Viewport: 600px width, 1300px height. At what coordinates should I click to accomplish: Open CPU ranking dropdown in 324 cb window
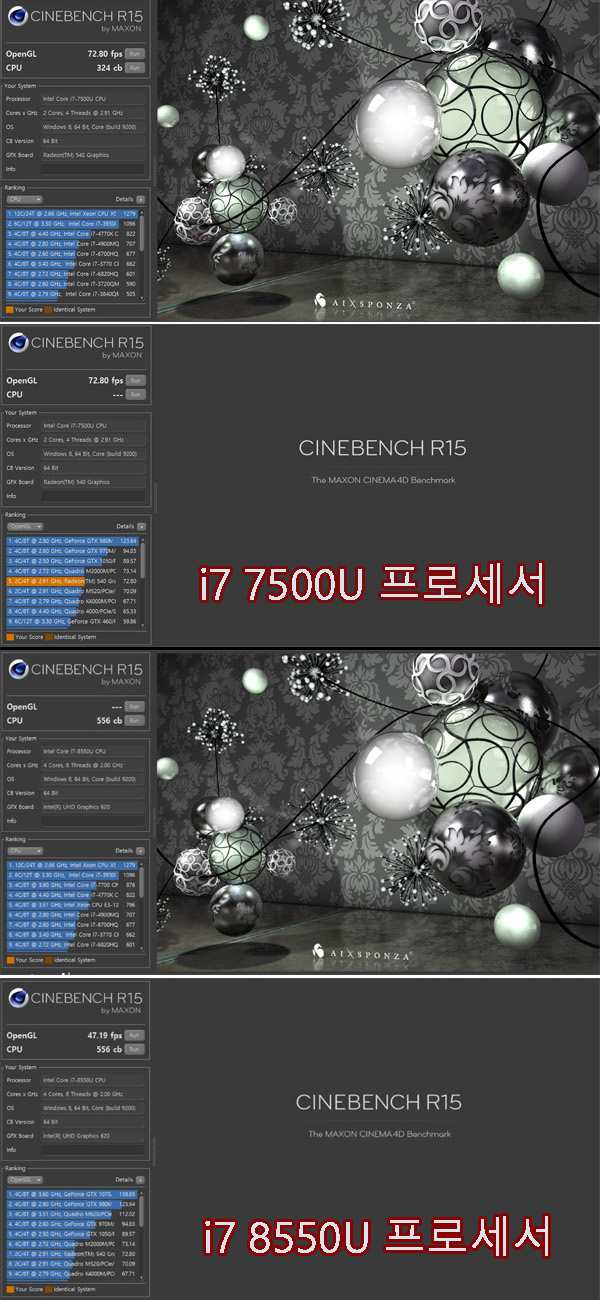click(x=26, y=199)
